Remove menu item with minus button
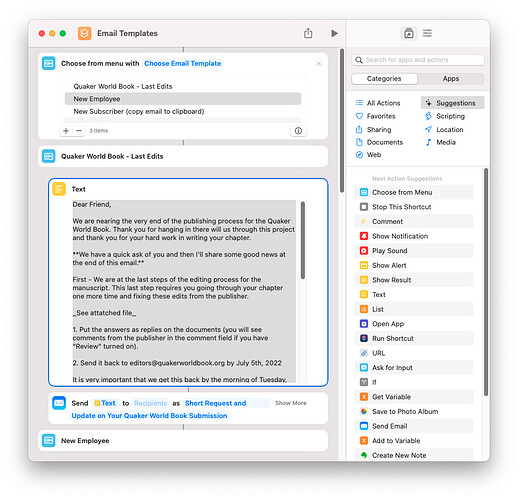This screenshot has height=500, width=519. coord(79,131)
